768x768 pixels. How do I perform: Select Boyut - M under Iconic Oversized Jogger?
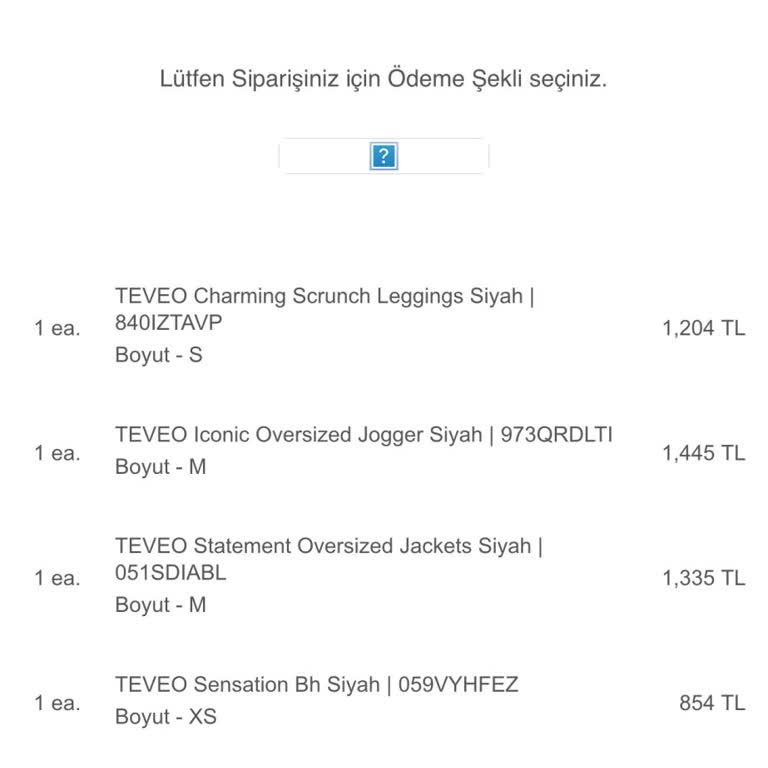coord(160,467)
